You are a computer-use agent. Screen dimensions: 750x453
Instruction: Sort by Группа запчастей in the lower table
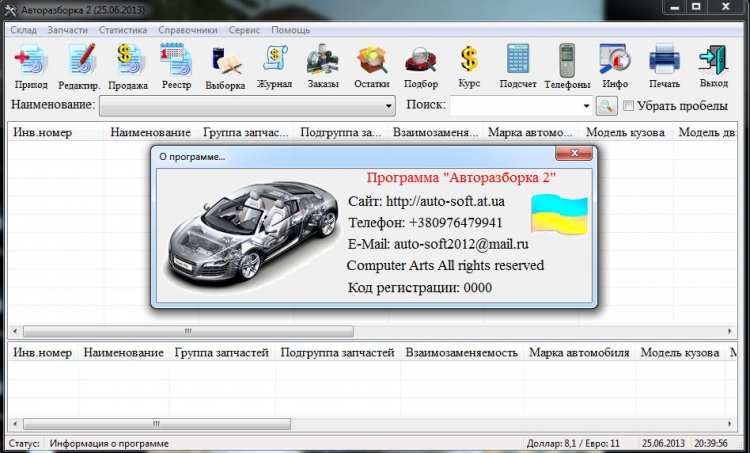[222, 353]
